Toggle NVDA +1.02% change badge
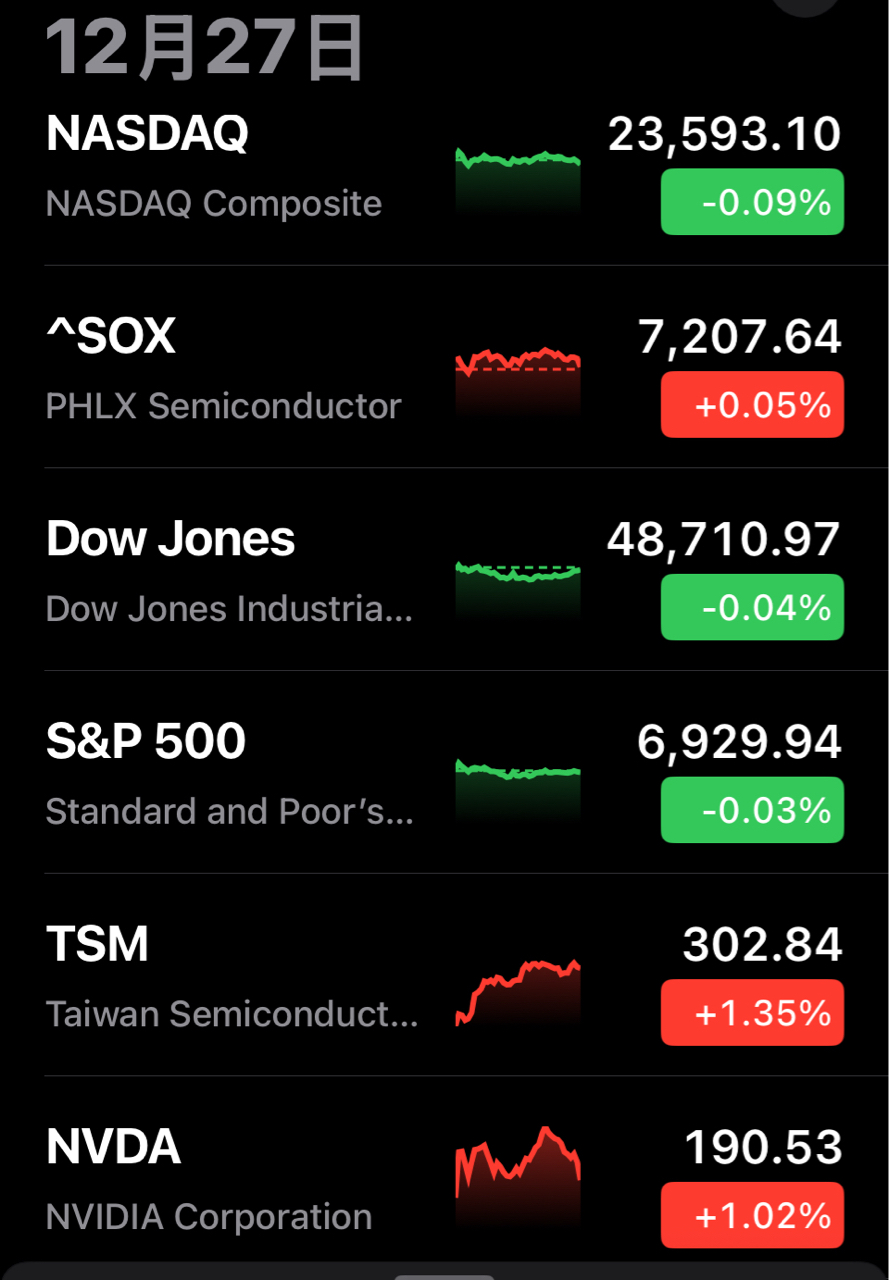Screen dimensions: 889x1280 (752, 1216)
